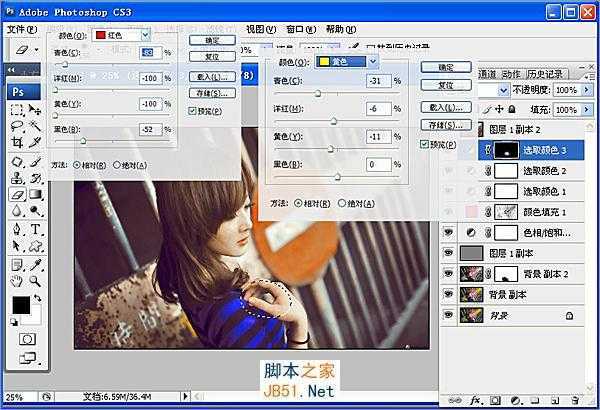
Task: Click 确定 in the red color dialog
Action: 212,41
